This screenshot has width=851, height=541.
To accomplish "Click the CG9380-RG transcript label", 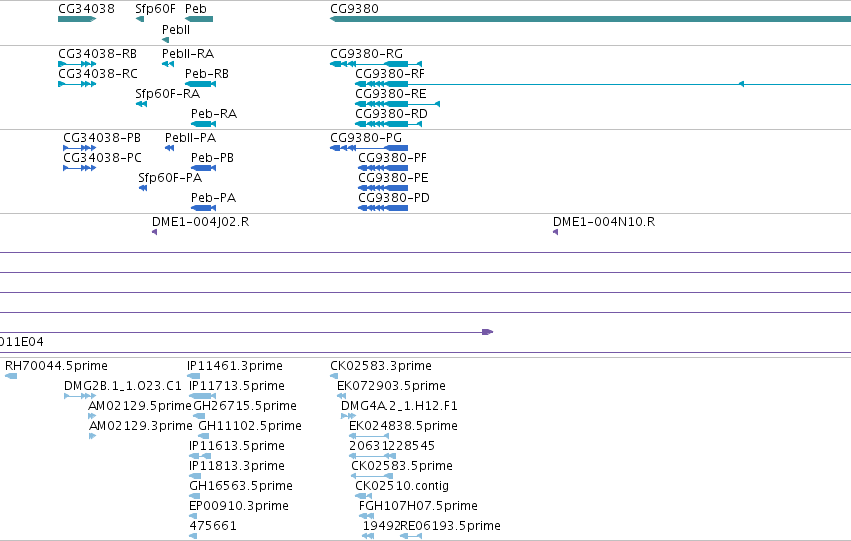I will (366, 54).
